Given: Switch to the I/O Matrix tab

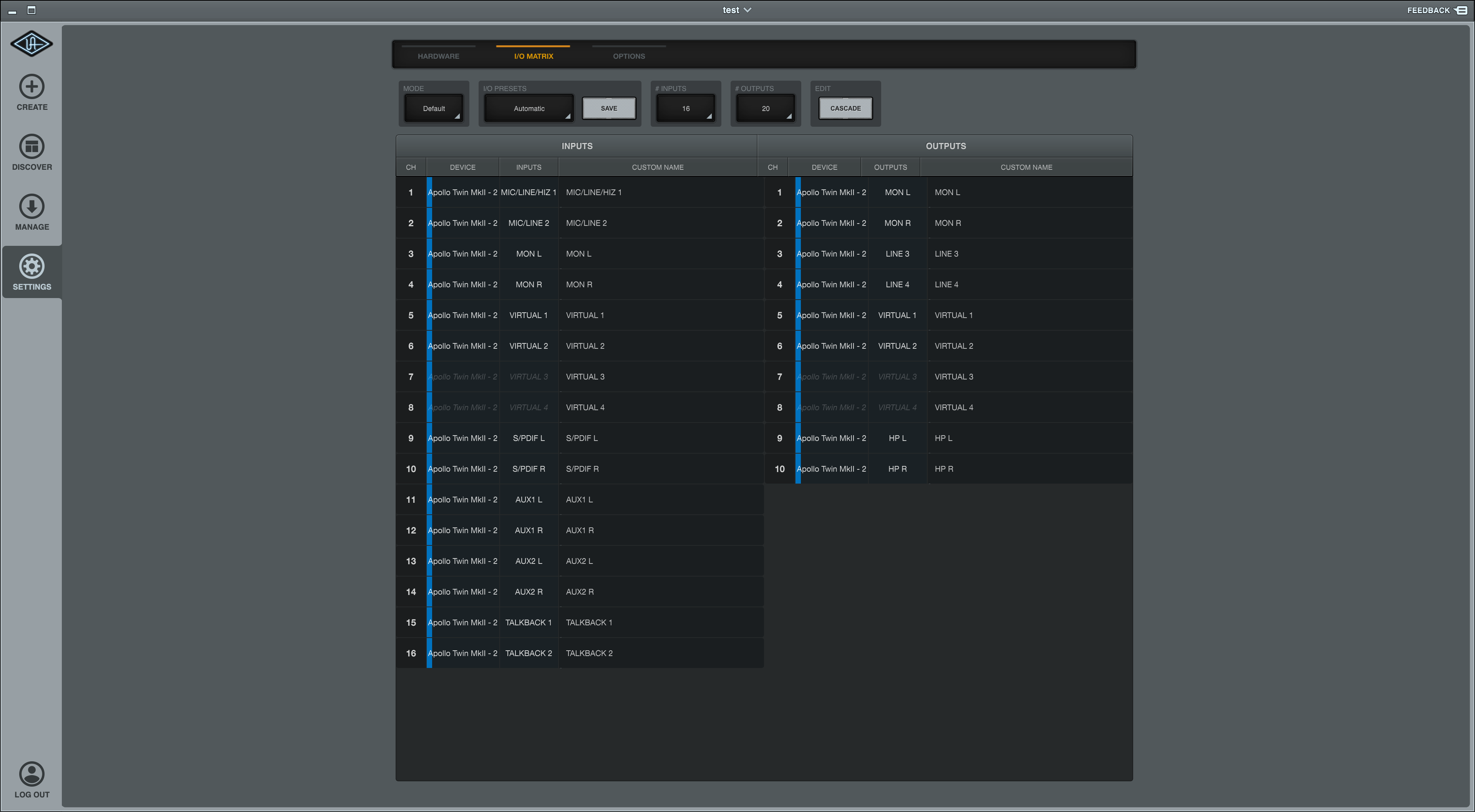Looking at the screenshot, I should click(533, 56).
